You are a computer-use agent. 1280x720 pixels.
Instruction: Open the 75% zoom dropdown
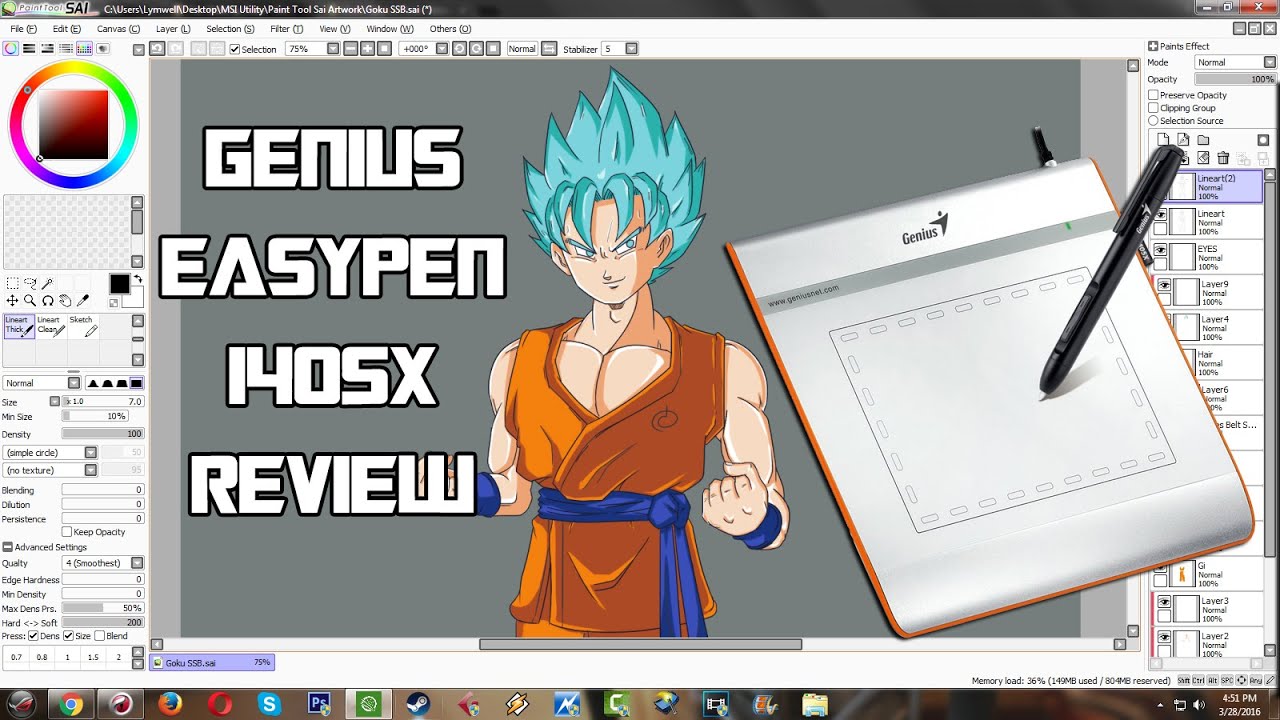(x=332, y=48)
